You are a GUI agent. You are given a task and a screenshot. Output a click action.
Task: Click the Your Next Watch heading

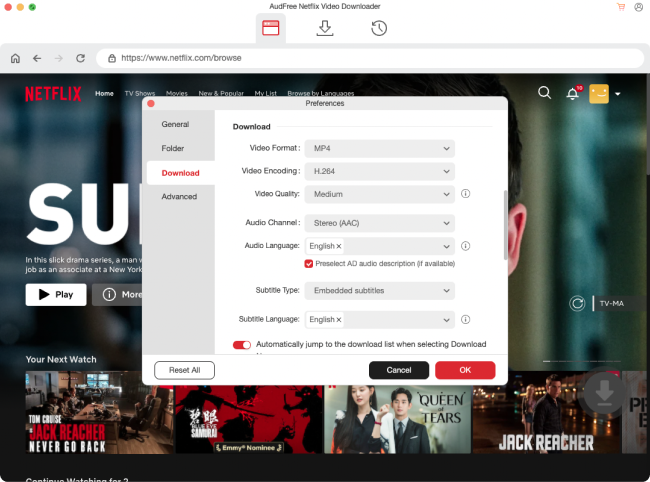pyautogui.click(x=61, y=360)
